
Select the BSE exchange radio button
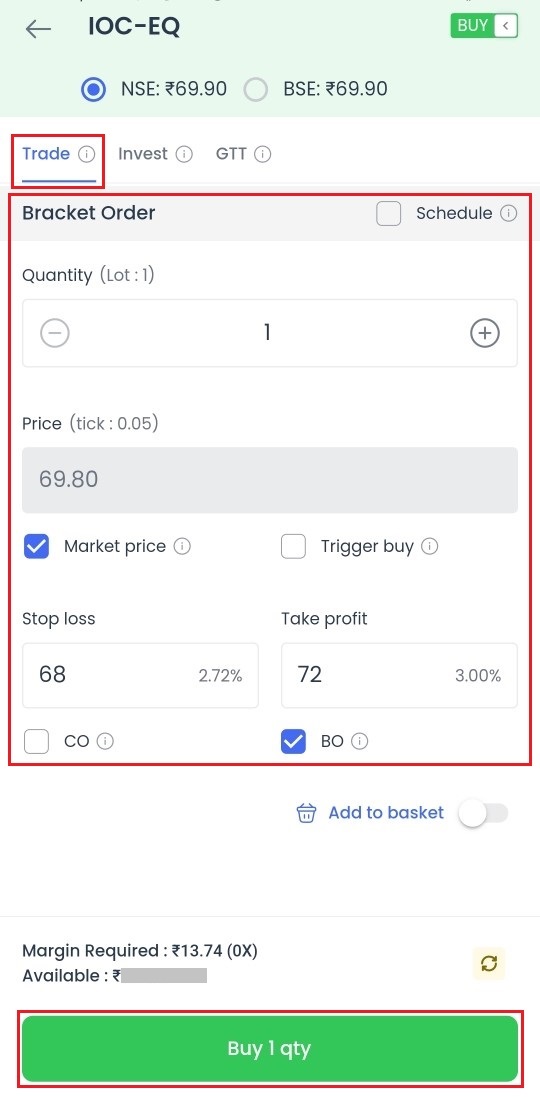coord(256,90)
